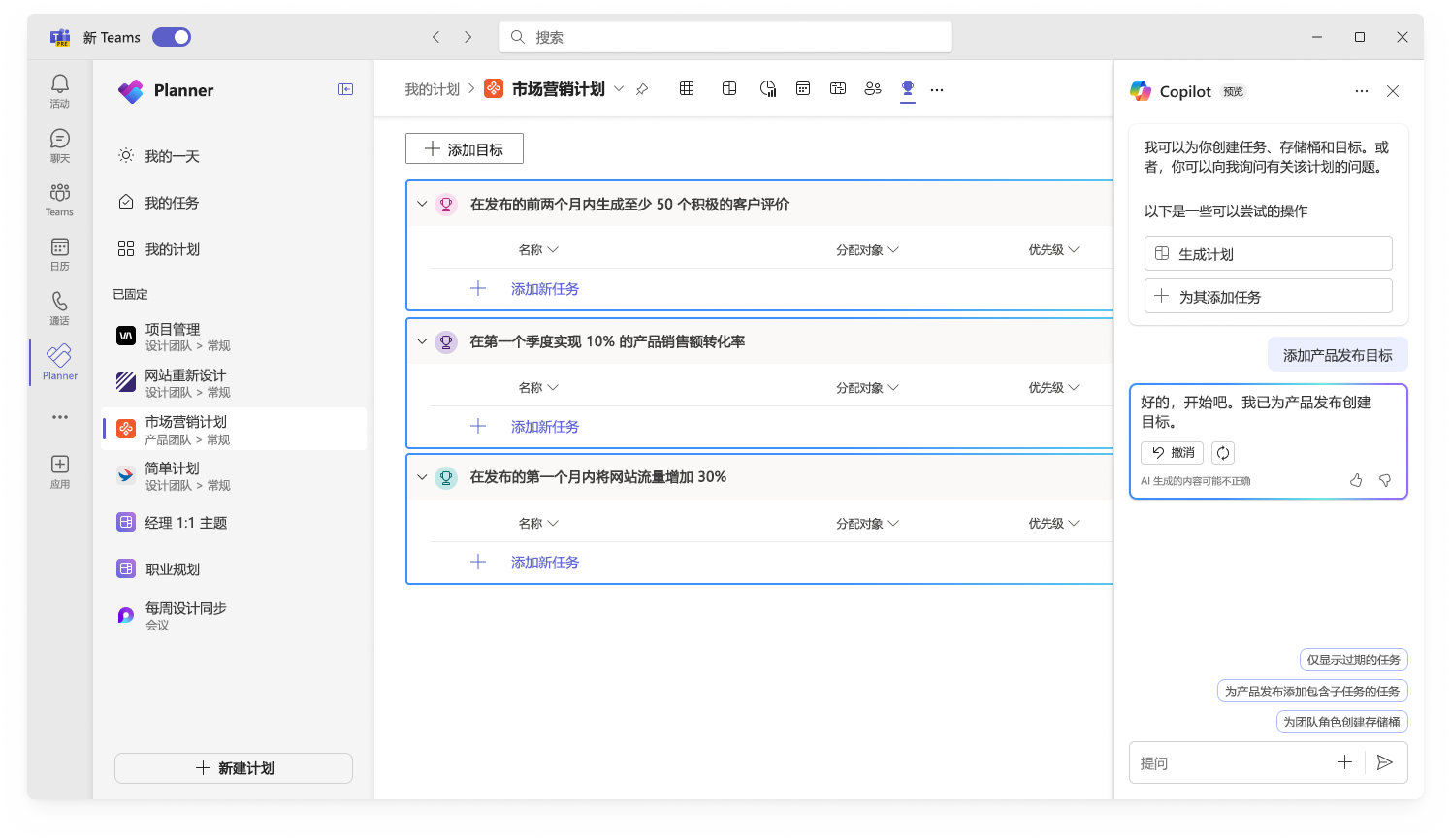Click the 添加目标 button
Screen dimensions: 1451x840
tap(465, 148)
